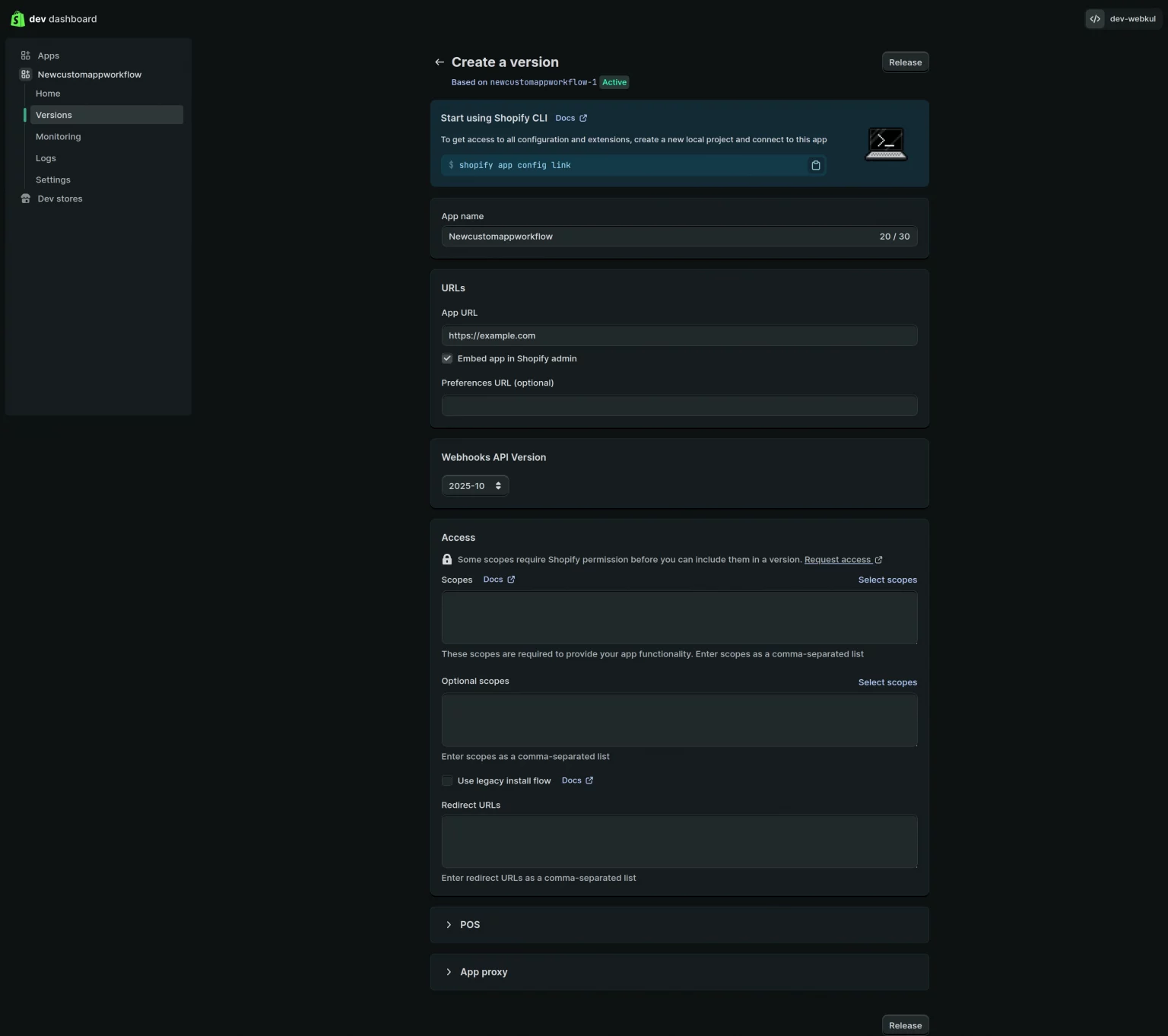This screenshot has height=1036, width=1168.
Task: Open Logs in sidebar
Action: coord(46,158)
